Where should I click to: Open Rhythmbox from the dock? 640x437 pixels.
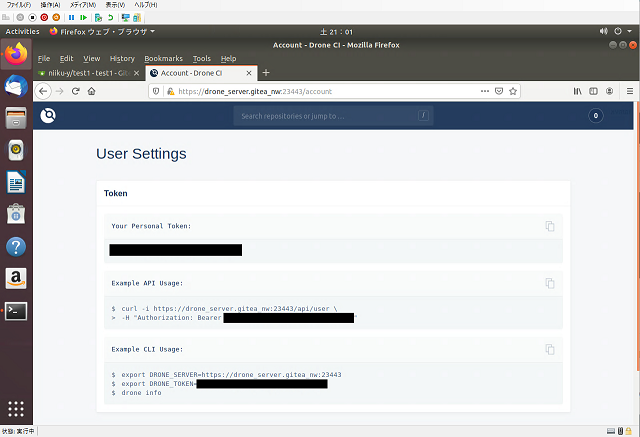coord(16,150)
